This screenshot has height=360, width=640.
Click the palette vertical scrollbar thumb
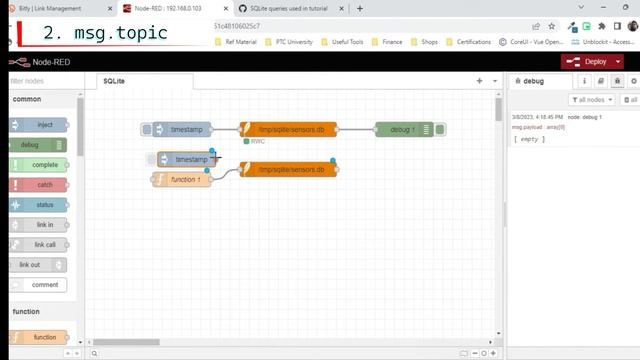(x=80, y=127)
